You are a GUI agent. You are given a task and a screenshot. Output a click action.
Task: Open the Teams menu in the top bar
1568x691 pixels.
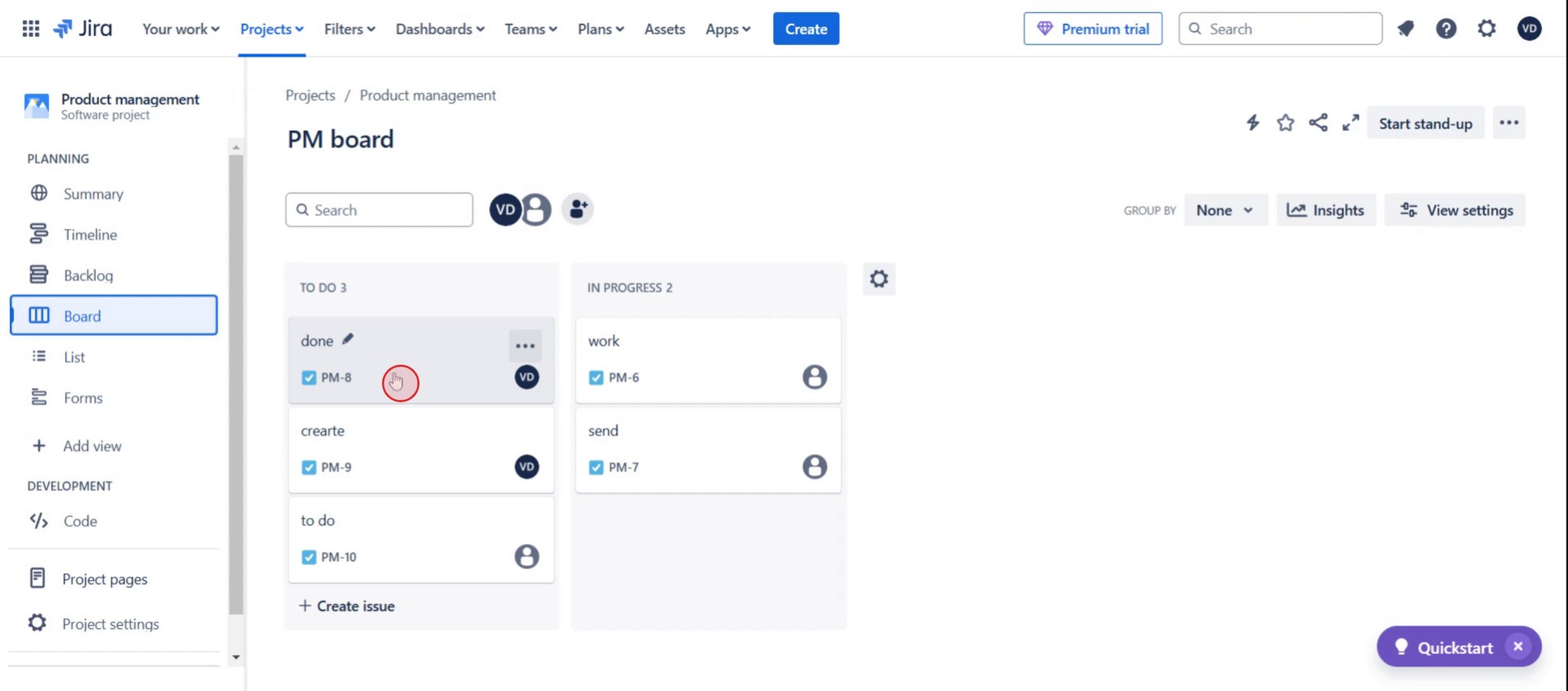pos(530,28)
